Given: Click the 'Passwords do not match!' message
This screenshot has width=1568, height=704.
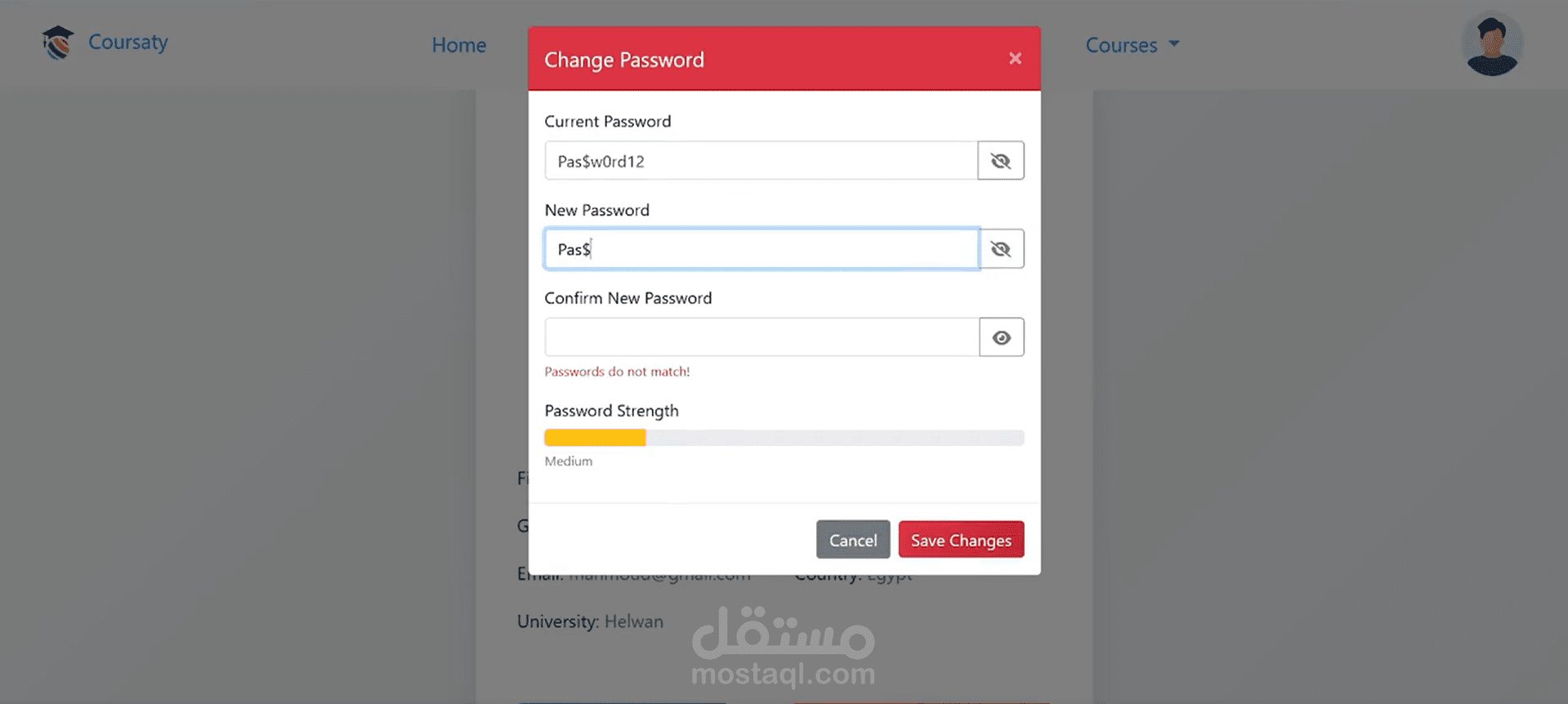Looking at the screenshot, I should [617, 372].
